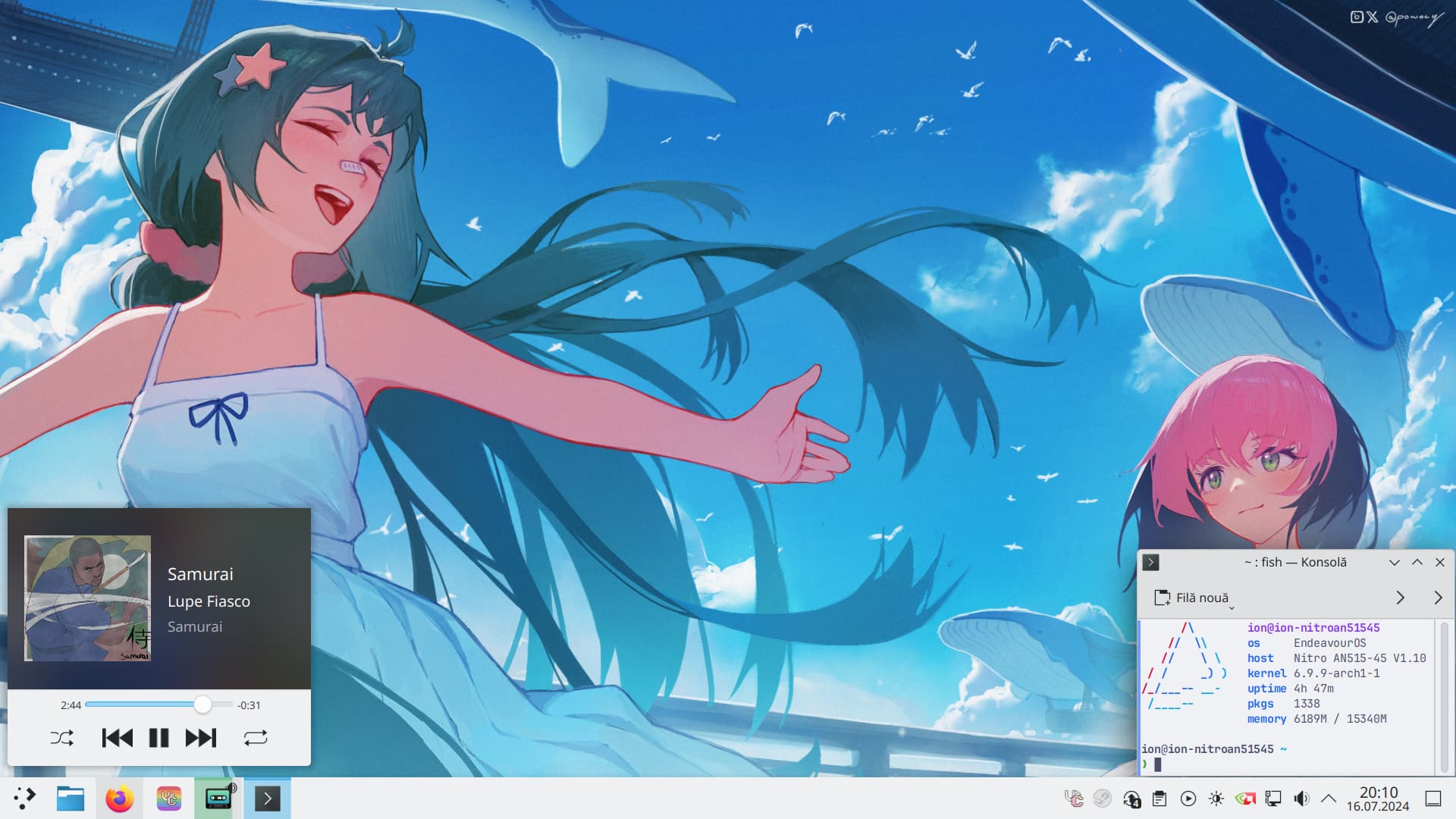Open the Filă nouă dropdown arrow
Image resolution: width=1456 pixels, height=819 pixels.
[1232, 607]
